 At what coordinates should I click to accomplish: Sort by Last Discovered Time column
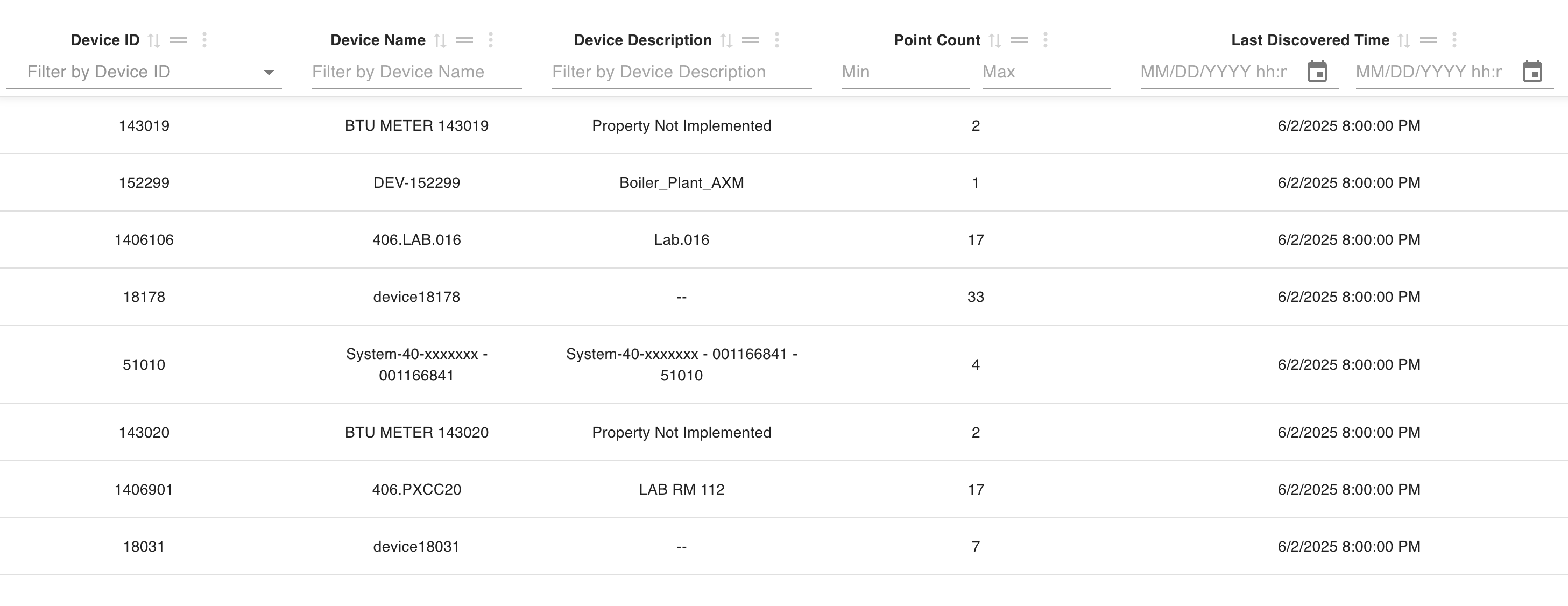[x=1404, y=40]
